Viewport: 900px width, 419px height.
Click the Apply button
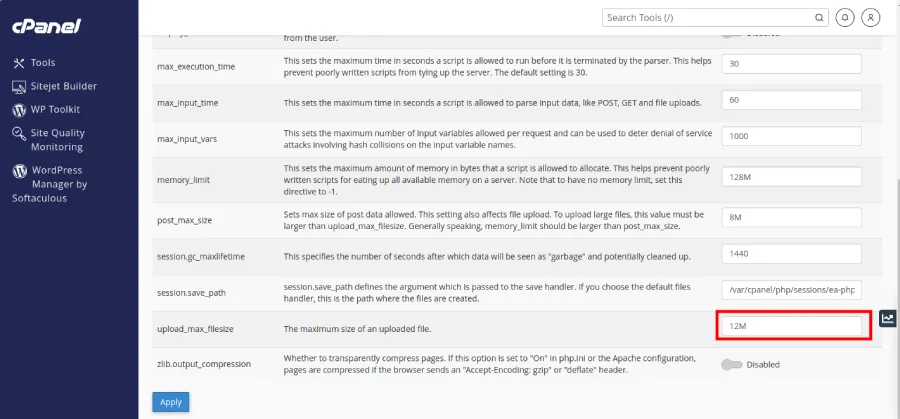170,402
